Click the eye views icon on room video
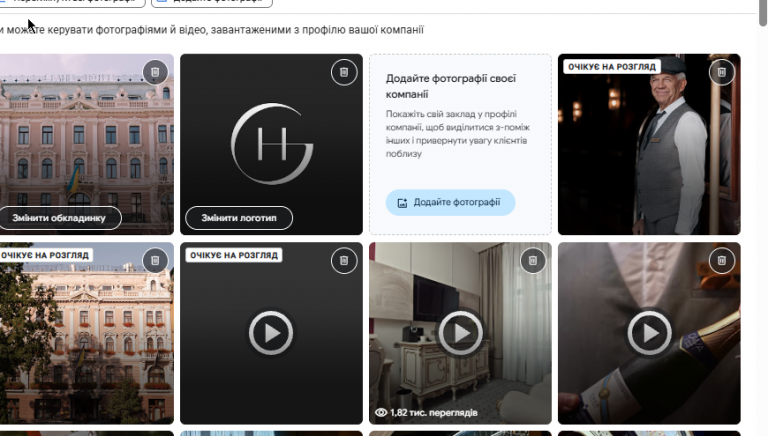The width and height of the screenshot is (768, 436). point(381,412)
